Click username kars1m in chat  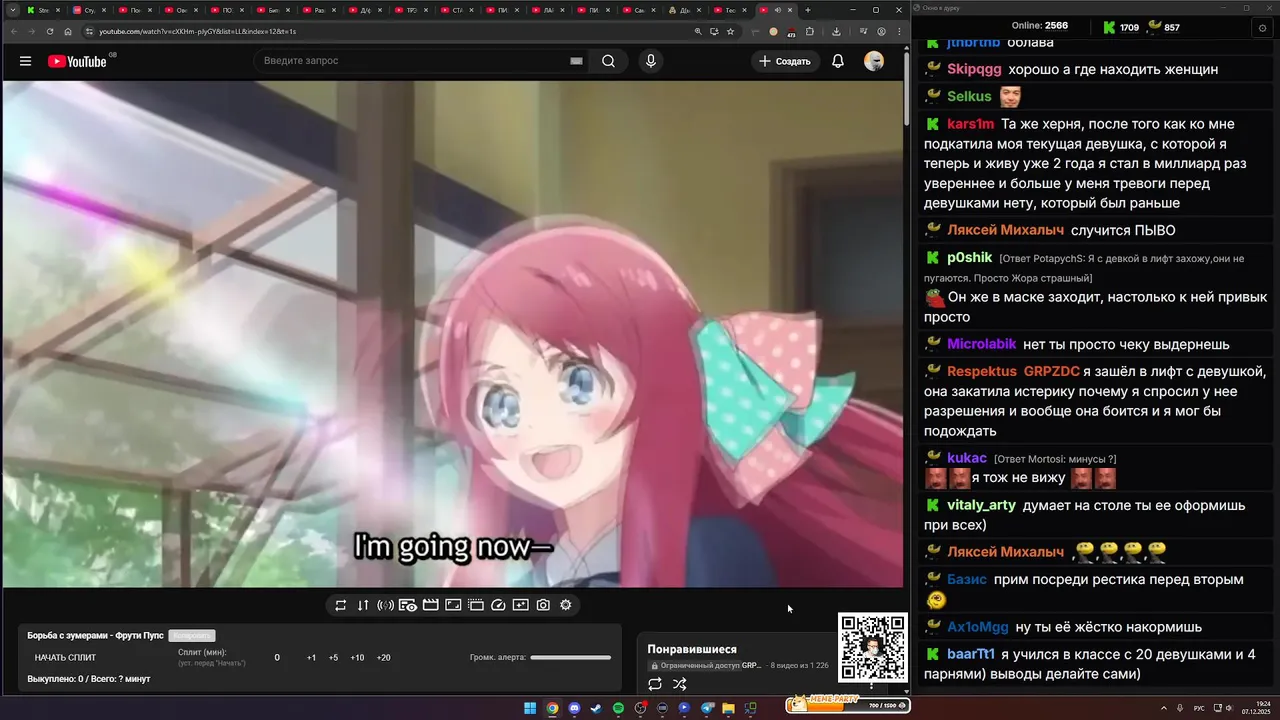tap(971, 124)
